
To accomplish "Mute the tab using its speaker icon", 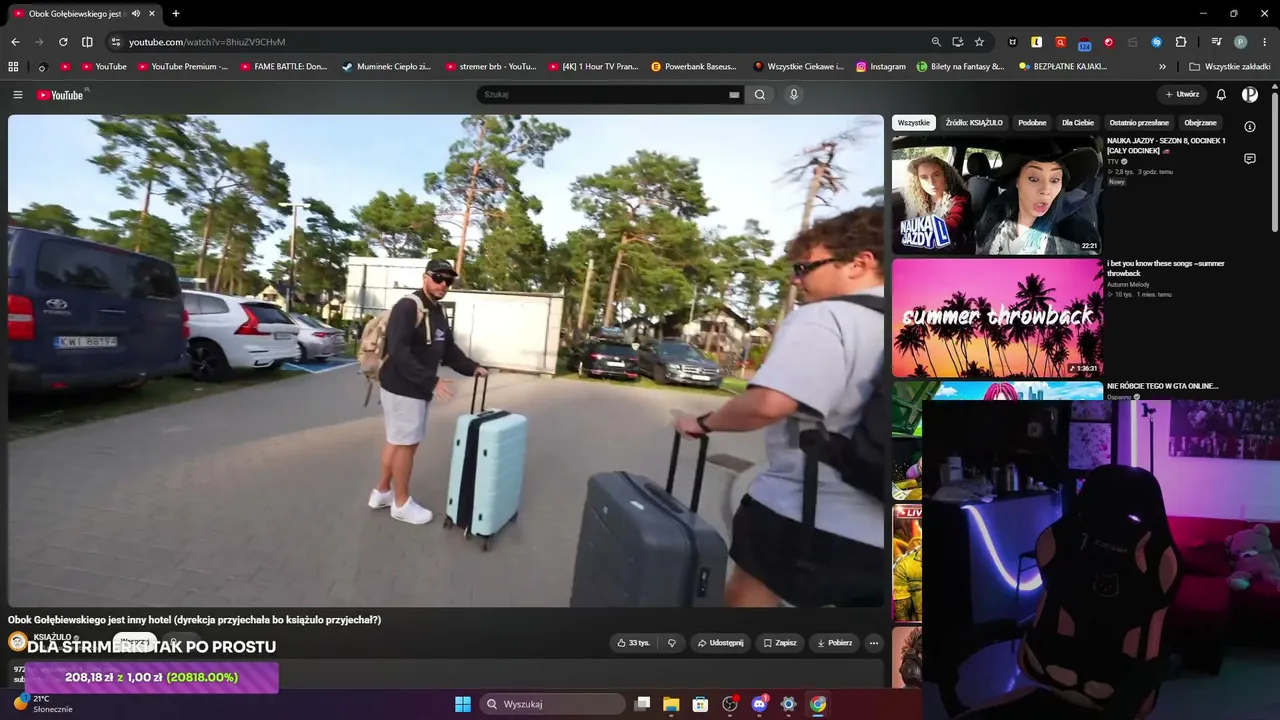I will tap(136, 14).
